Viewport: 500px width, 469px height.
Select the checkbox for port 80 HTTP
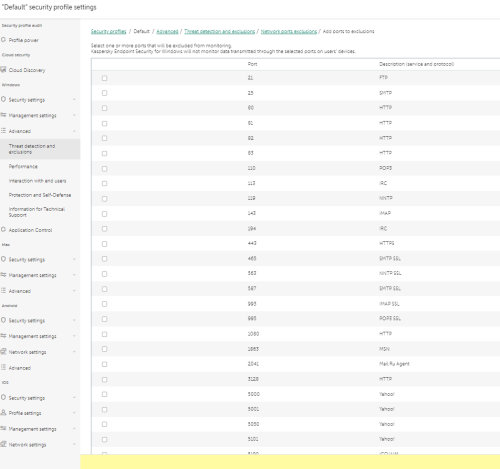(104, 108)
